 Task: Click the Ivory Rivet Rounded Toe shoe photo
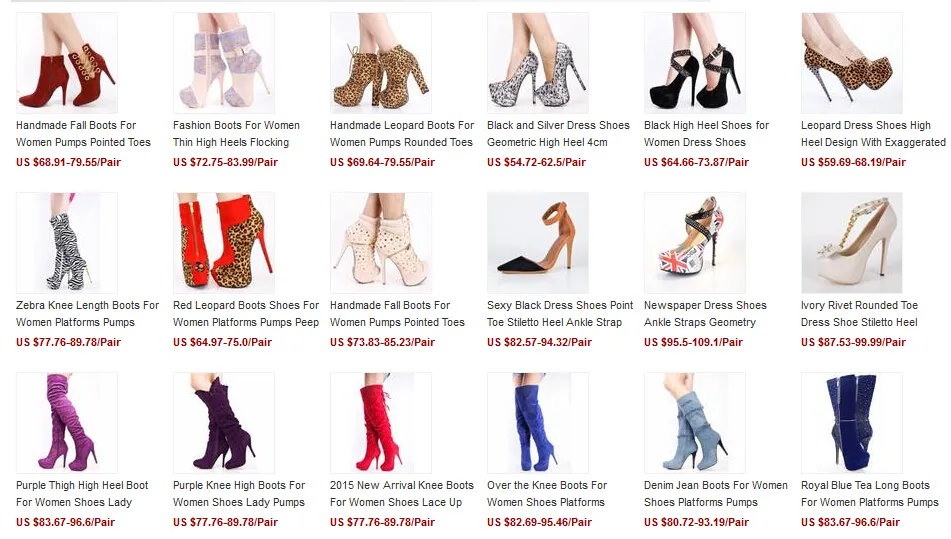852,243
